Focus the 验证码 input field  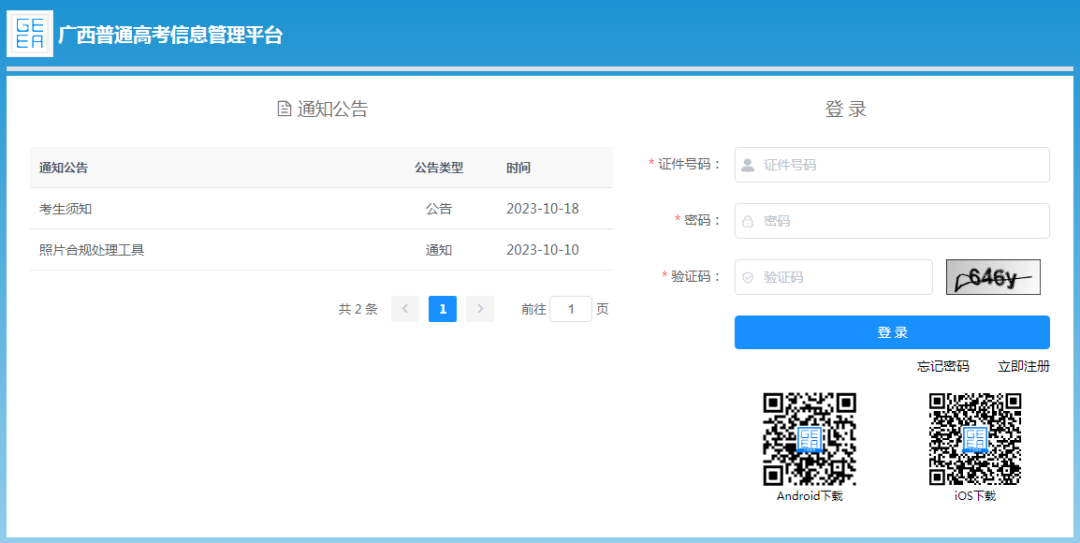coord(833,277)
